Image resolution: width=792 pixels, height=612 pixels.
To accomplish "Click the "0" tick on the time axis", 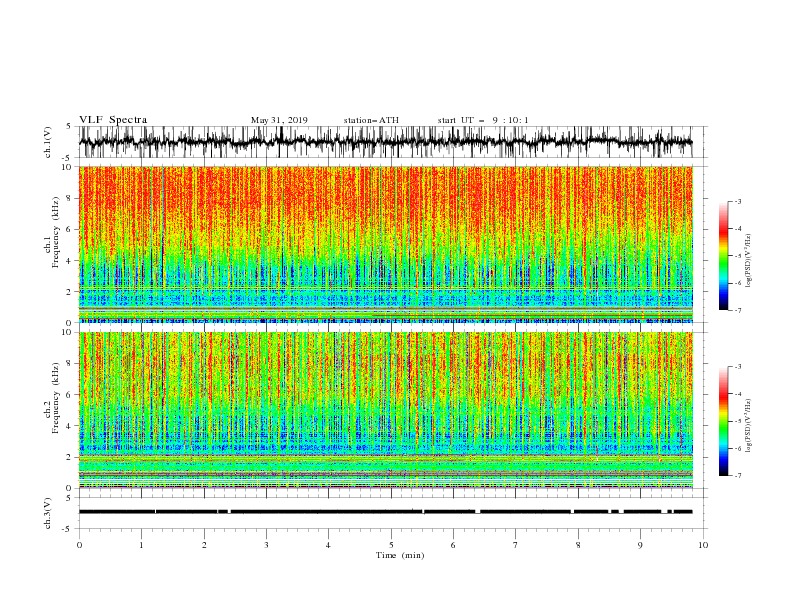I will pyautogui.click(x=79, y=545).
